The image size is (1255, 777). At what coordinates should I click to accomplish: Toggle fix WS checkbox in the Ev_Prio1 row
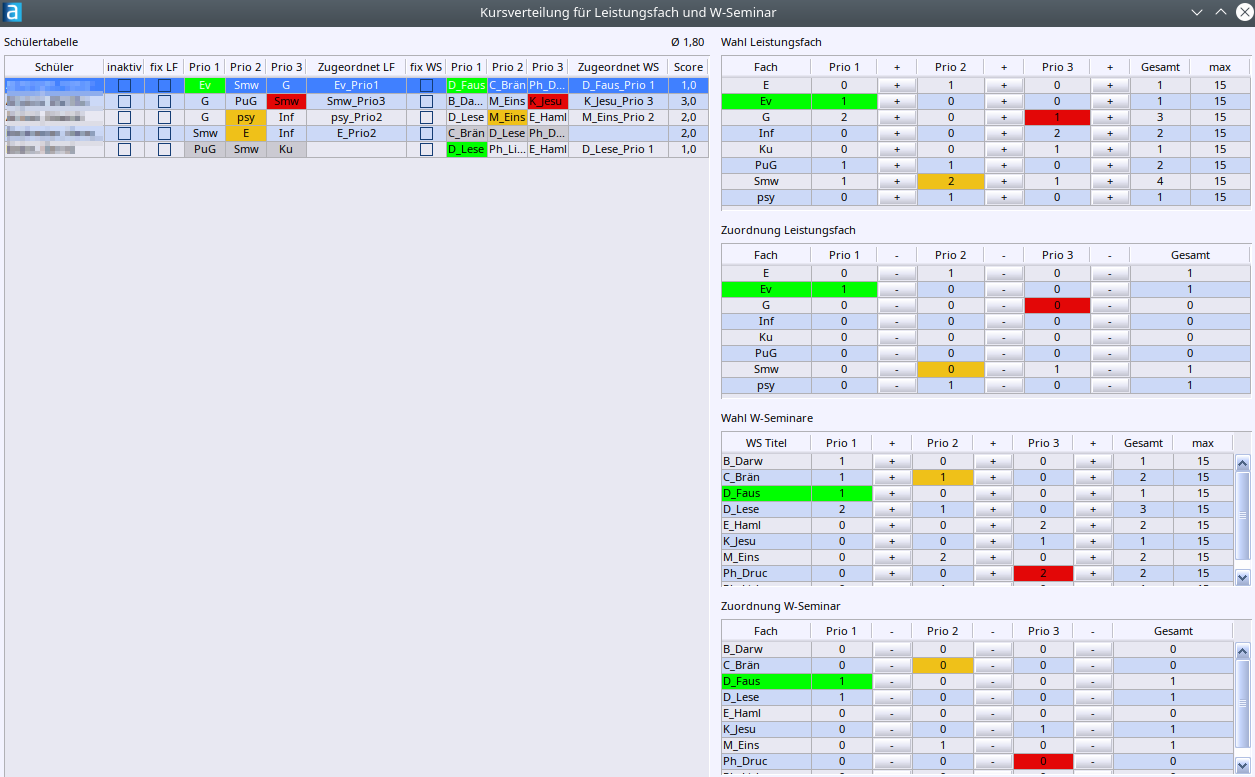tap(426, 86)
